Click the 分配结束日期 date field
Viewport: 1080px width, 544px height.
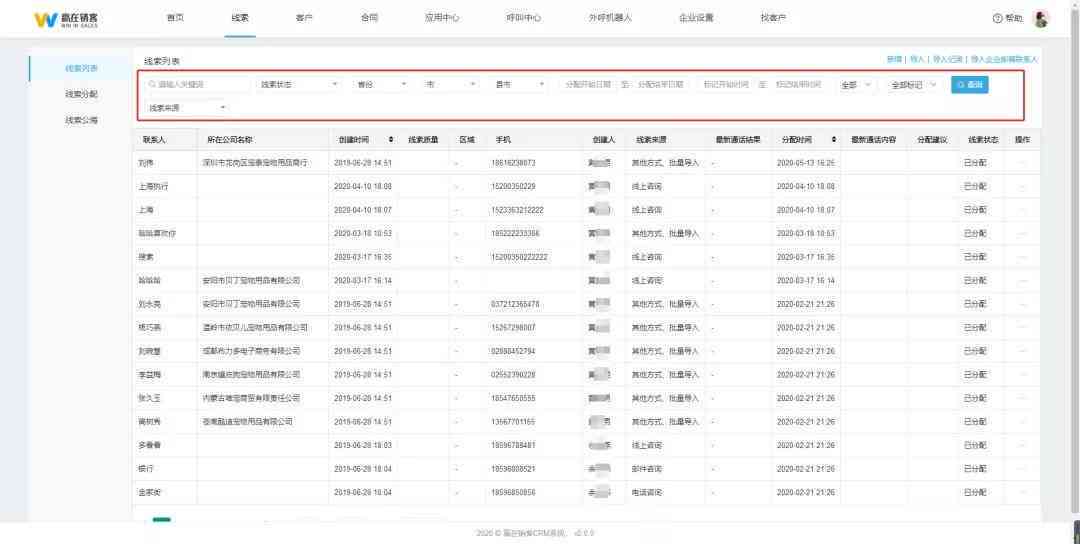tap(661, 85)
